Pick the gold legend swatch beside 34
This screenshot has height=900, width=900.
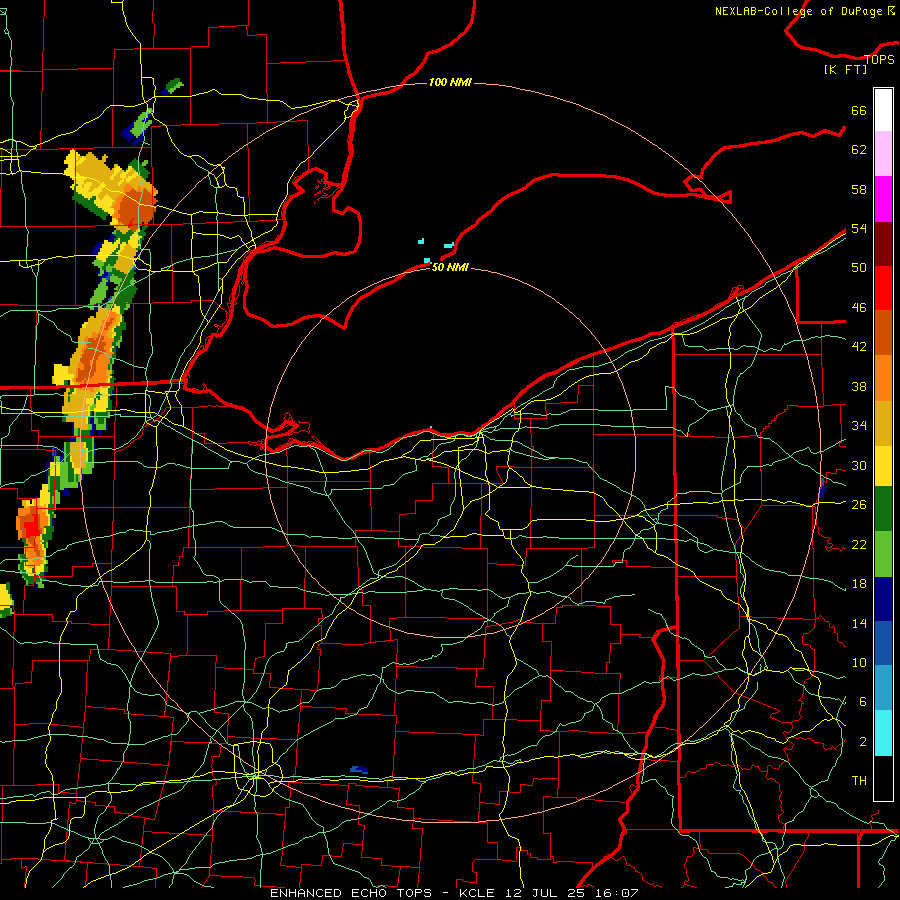(x=883, y=423)
